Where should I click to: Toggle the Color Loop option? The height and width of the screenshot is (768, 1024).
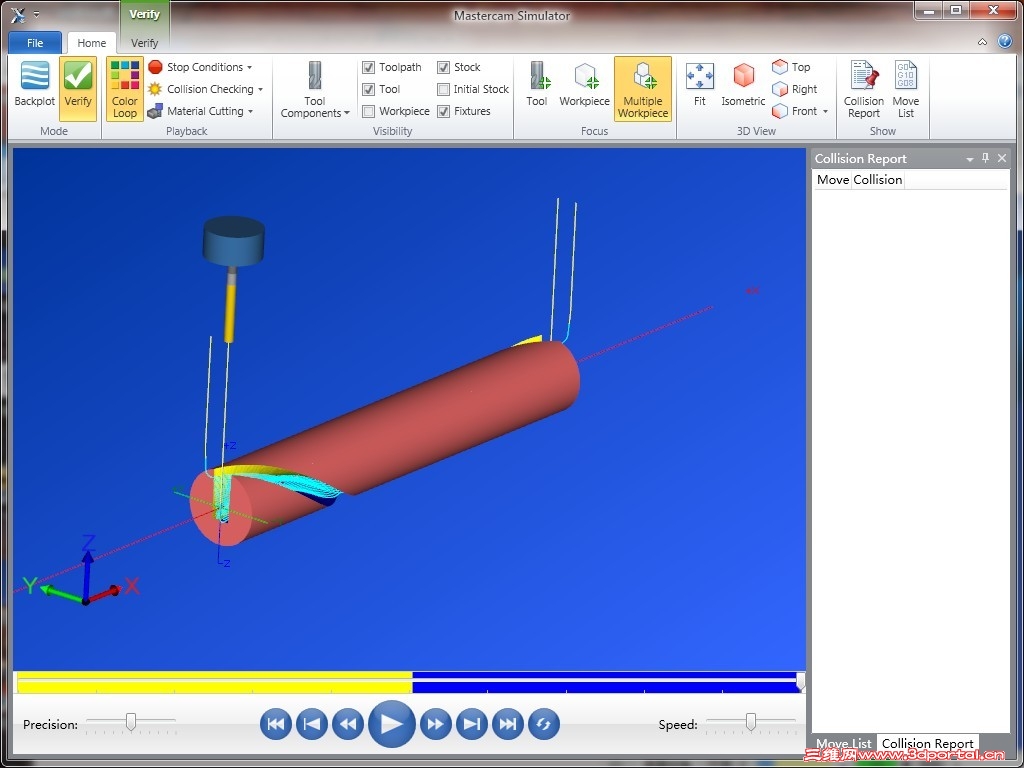point(125,89)
